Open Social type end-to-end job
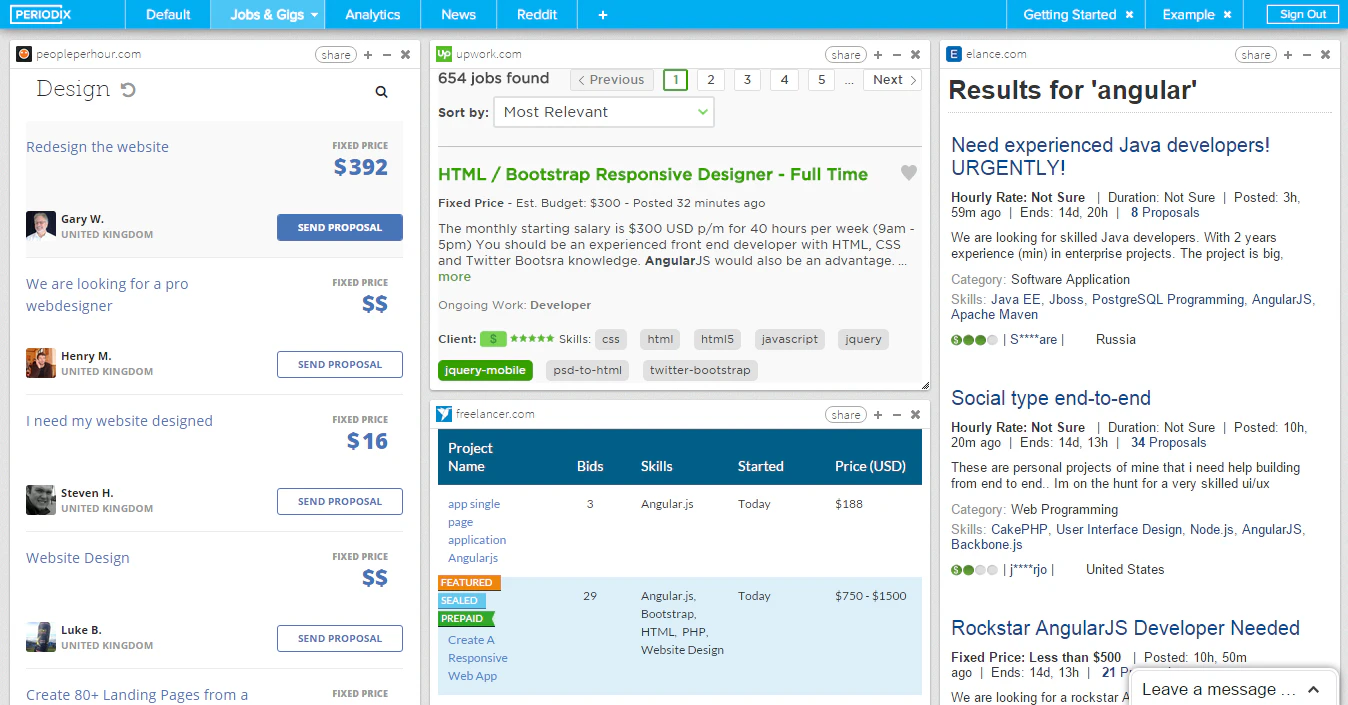 point(1051,398)
